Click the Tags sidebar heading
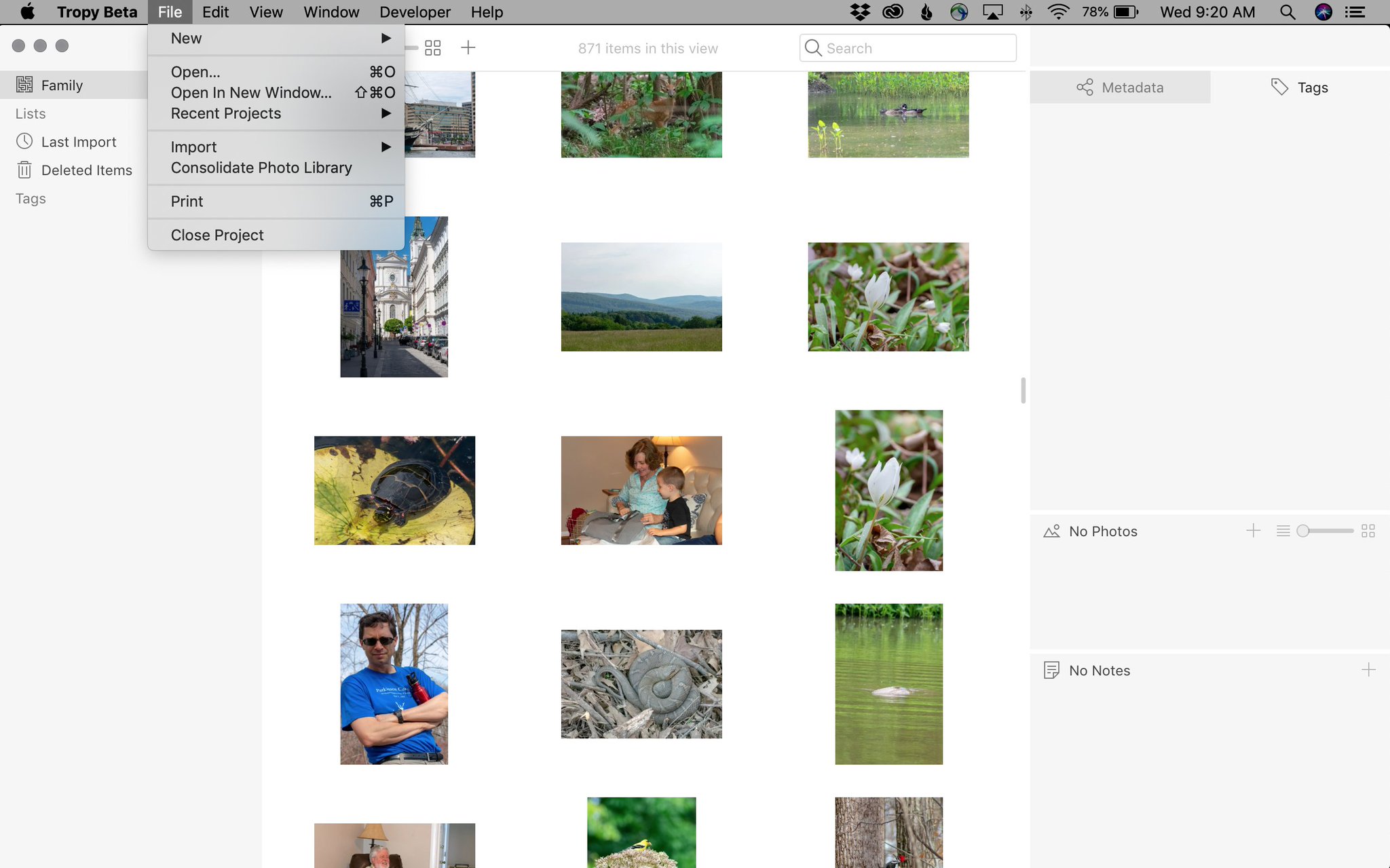The height and width of the screenshot is (868, 1390). (31, 198)
